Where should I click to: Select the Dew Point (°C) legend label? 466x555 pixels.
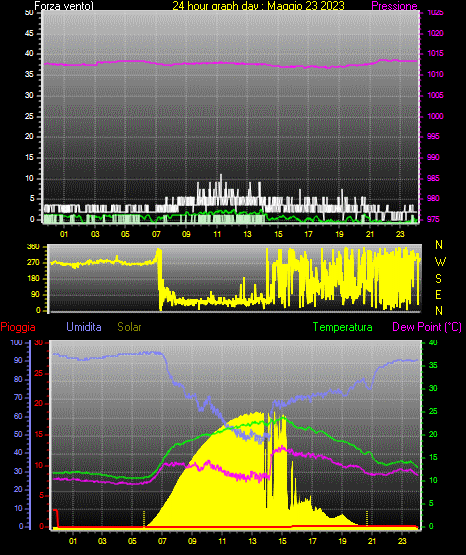427,327
